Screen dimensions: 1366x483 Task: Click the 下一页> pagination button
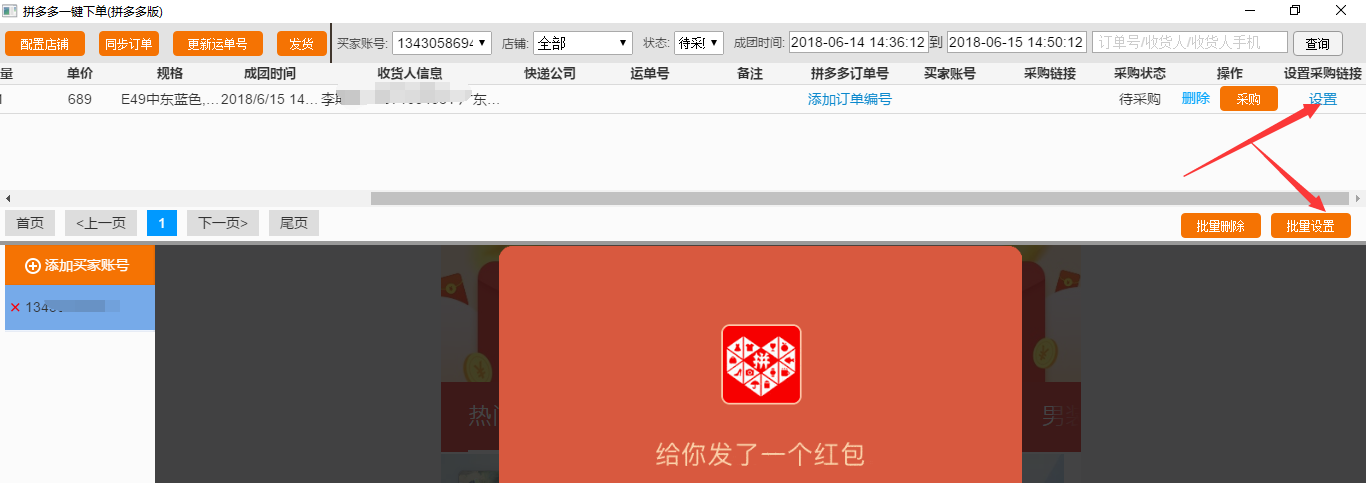coord(223,223)
